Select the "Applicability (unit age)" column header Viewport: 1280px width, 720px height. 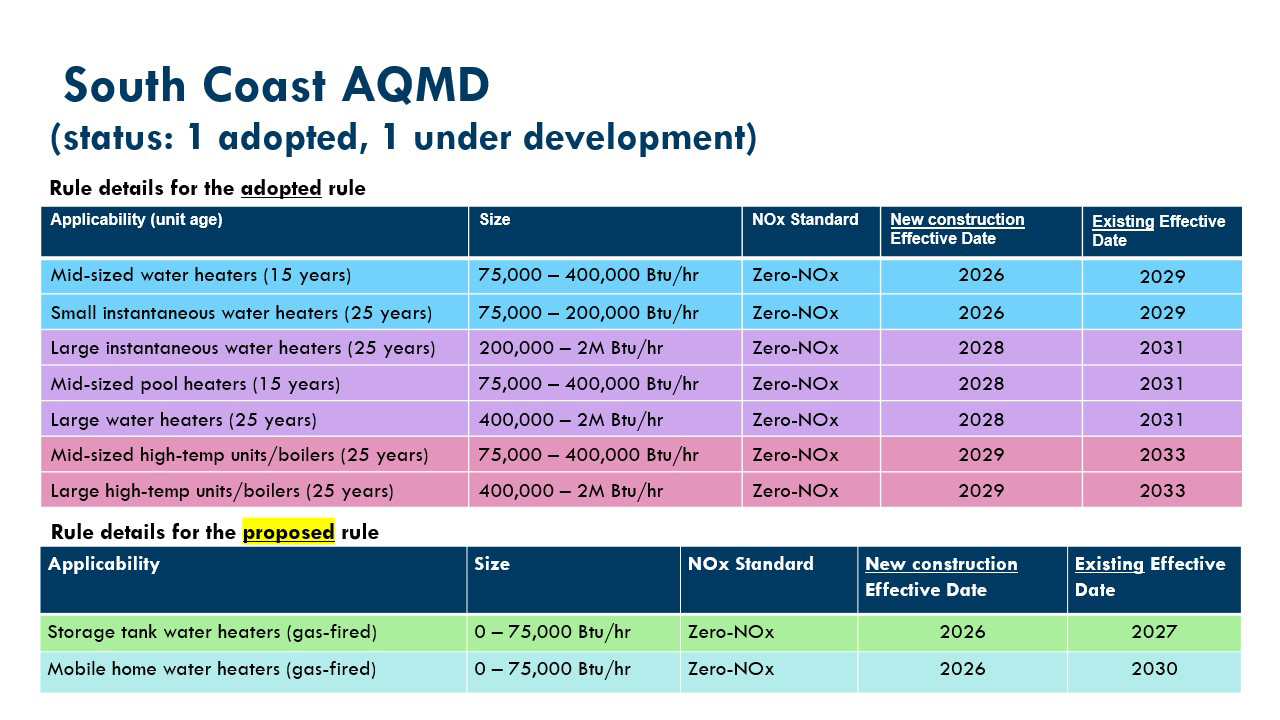click(x=136, y=220)
